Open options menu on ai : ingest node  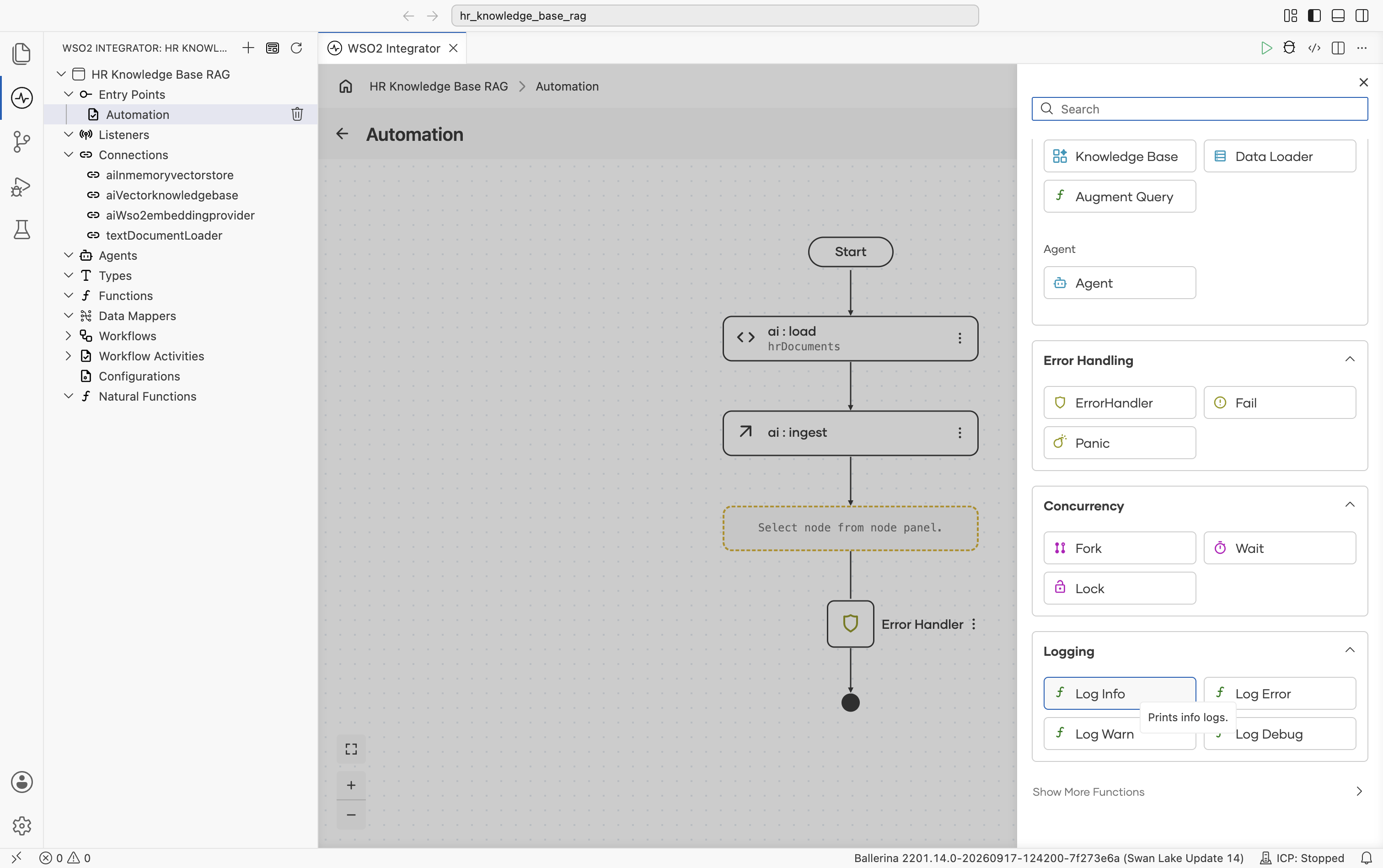coord(960,433)
